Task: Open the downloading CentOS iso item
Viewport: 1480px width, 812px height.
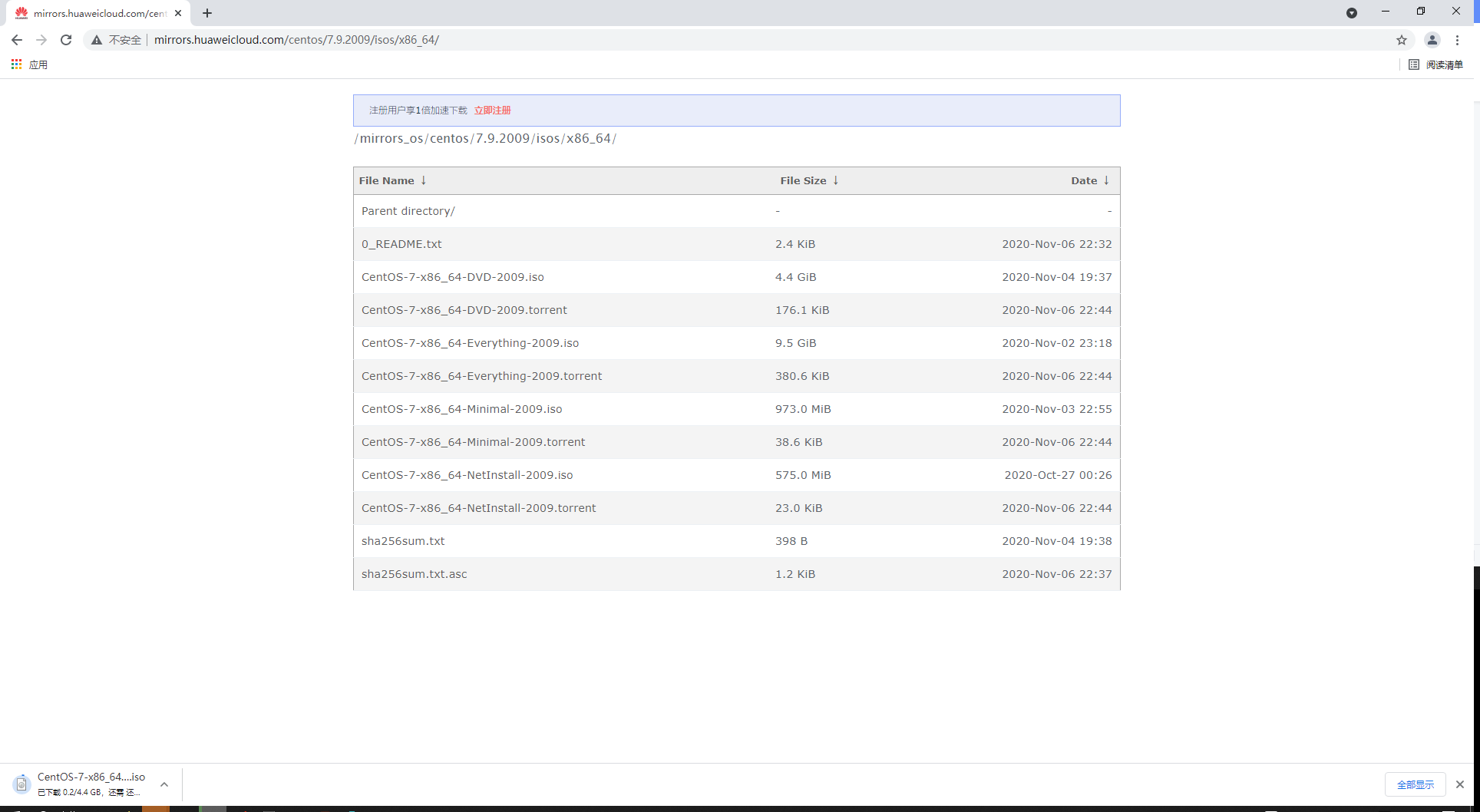Action: coord(81,784)
